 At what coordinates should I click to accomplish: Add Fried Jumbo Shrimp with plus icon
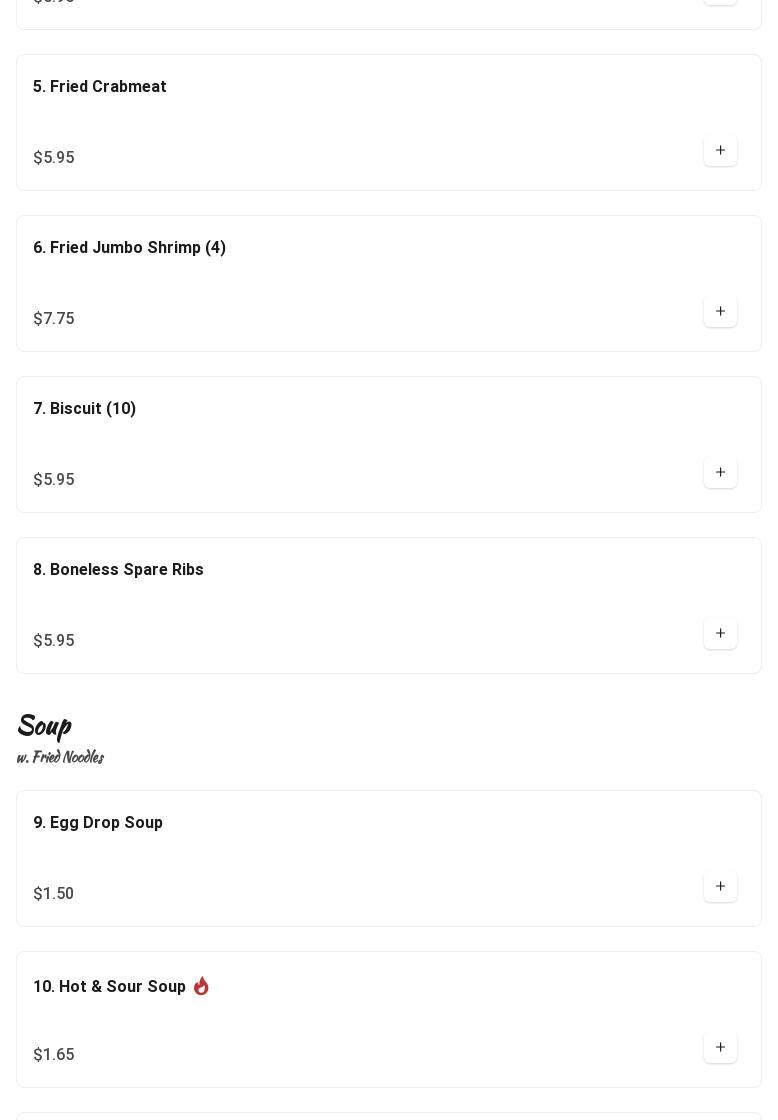tap(720, 312)
